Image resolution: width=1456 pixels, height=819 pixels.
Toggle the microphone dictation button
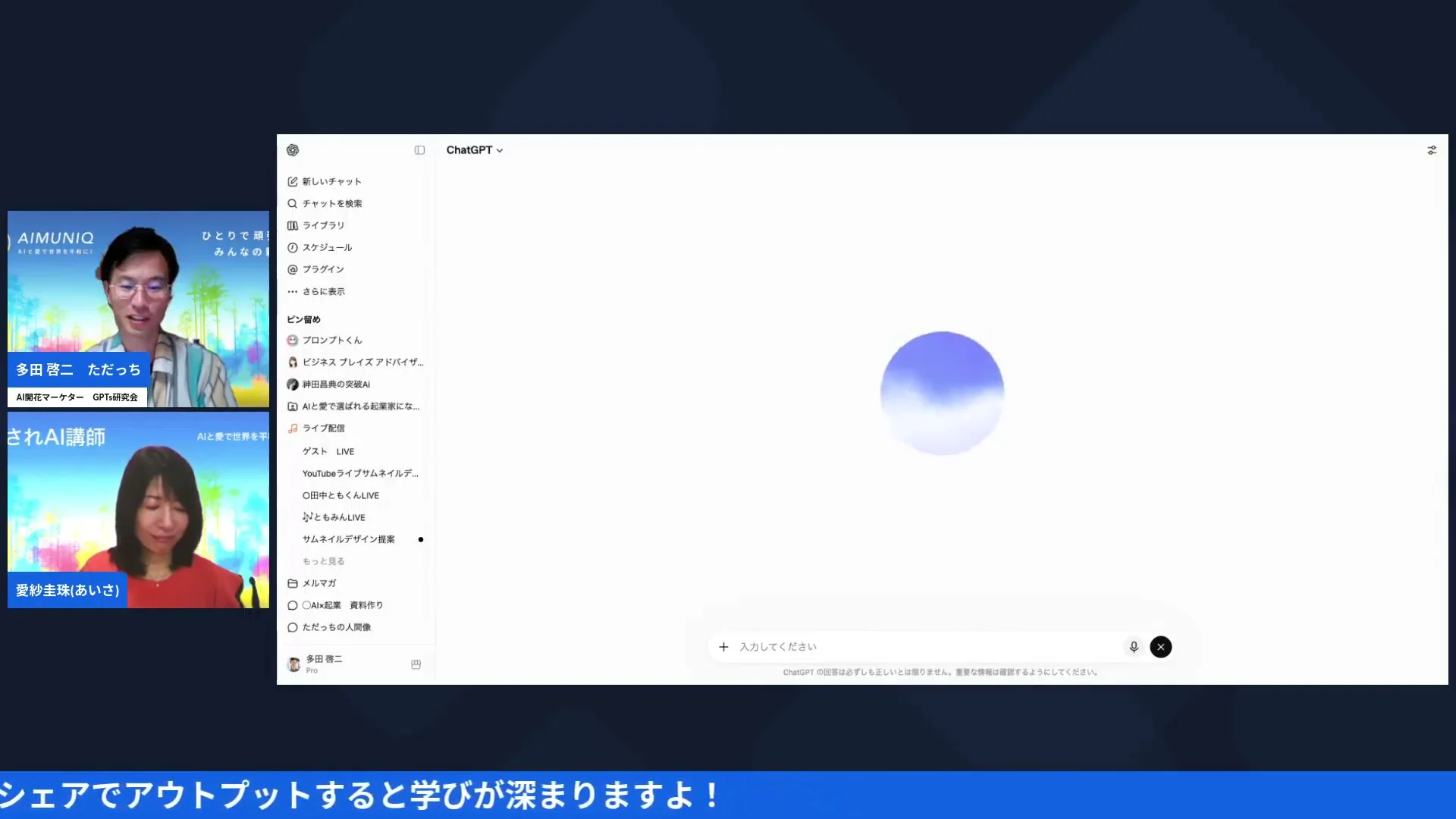tap(1134, 647)
